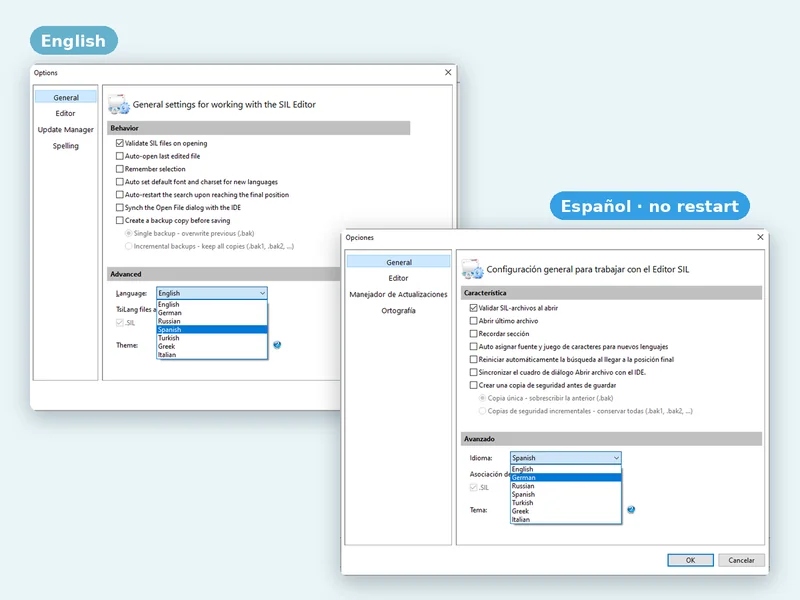Choose Italian in the Idioma dropdown list
800x600 pixels.
pyautogui.click(x=566, y=519)
